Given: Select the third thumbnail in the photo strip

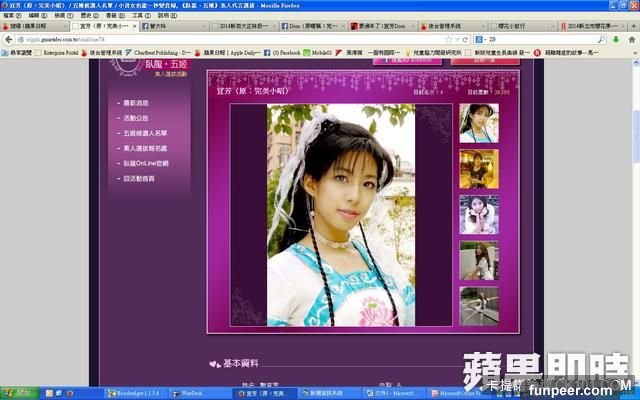Looking at the screenshot, I should click(478, 214).
